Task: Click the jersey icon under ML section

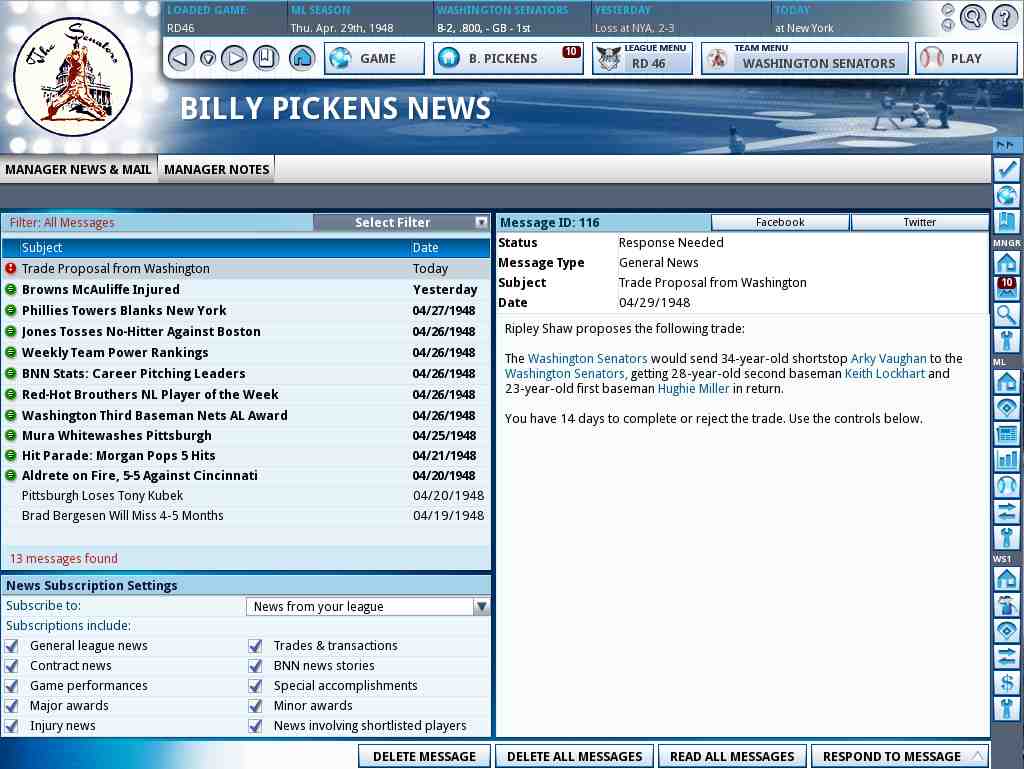Action: (x=1006, y=539)
